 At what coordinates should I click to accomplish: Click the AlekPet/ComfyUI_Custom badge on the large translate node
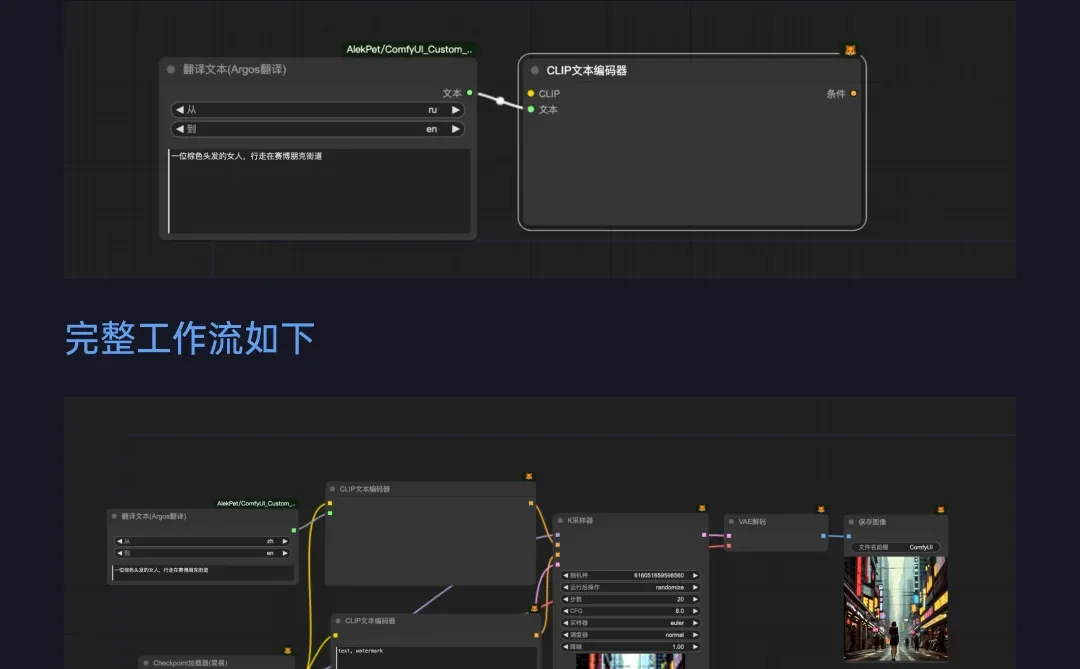coord(409,50)
